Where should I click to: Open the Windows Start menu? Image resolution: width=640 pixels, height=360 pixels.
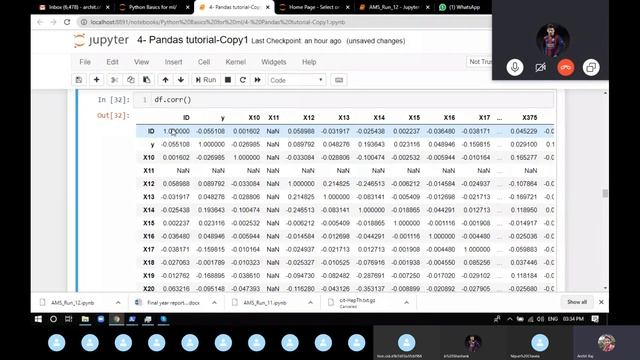[x=38, y=319]
